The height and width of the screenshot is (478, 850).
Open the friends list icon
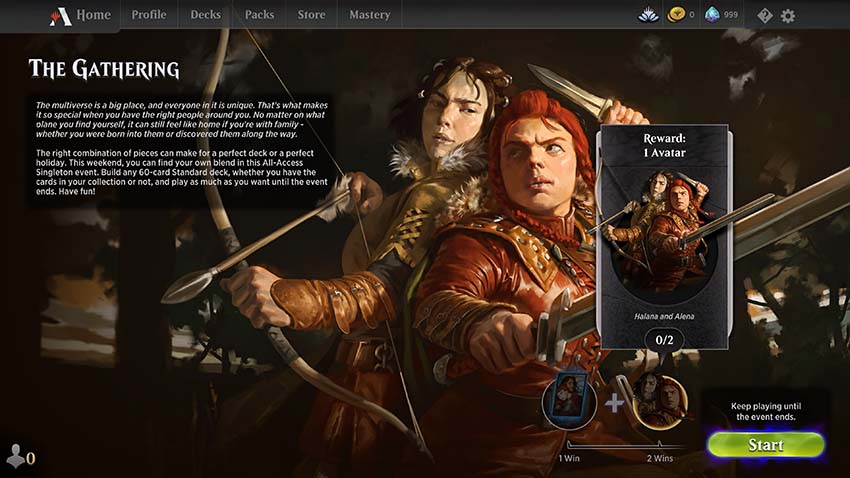pyautogui.click(x=15, y=456)
